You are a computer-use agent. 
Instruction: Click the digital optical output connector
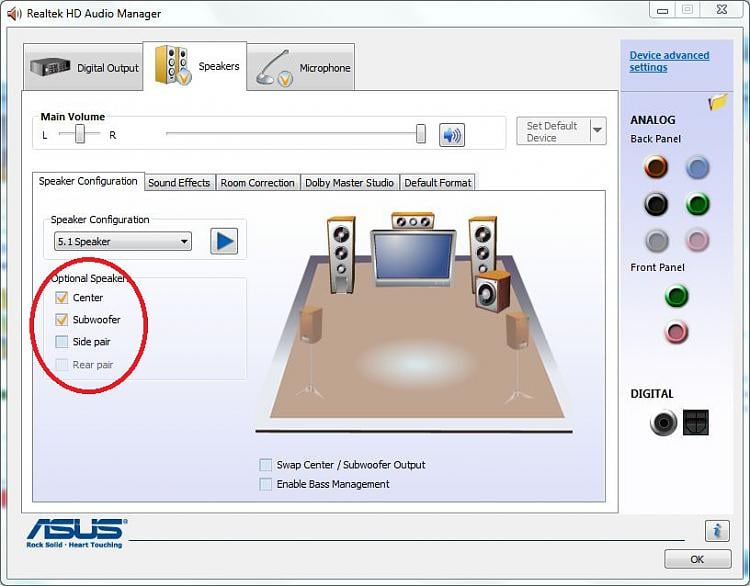pyautogui.click(x=696, y=422)
